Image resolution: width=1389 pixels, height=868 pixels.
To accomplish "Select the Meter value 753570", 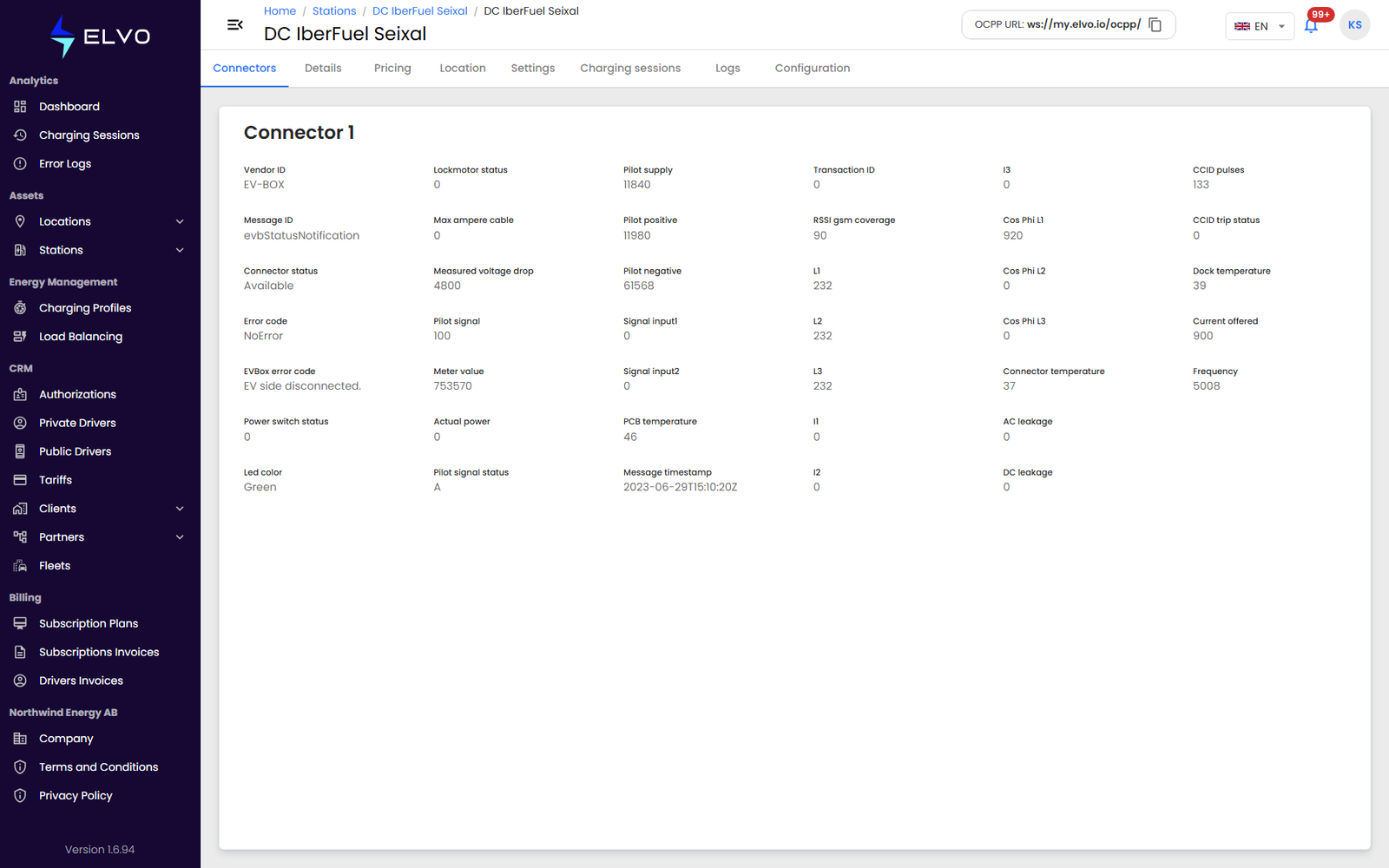I will (453, 386).
